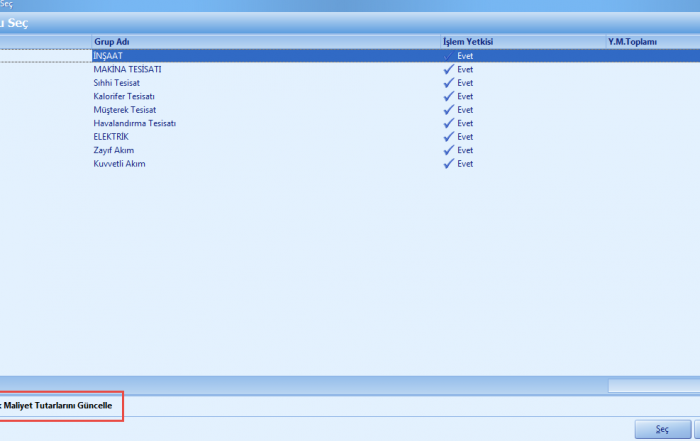Sort by the Grup Adı column header
The image size is (700, 441).
(x=111, y=42)
